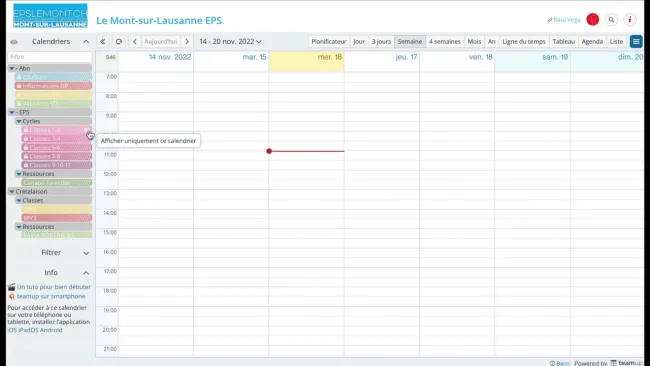Toggle the green Canapé forestier resource calendar

click(56, 183)
